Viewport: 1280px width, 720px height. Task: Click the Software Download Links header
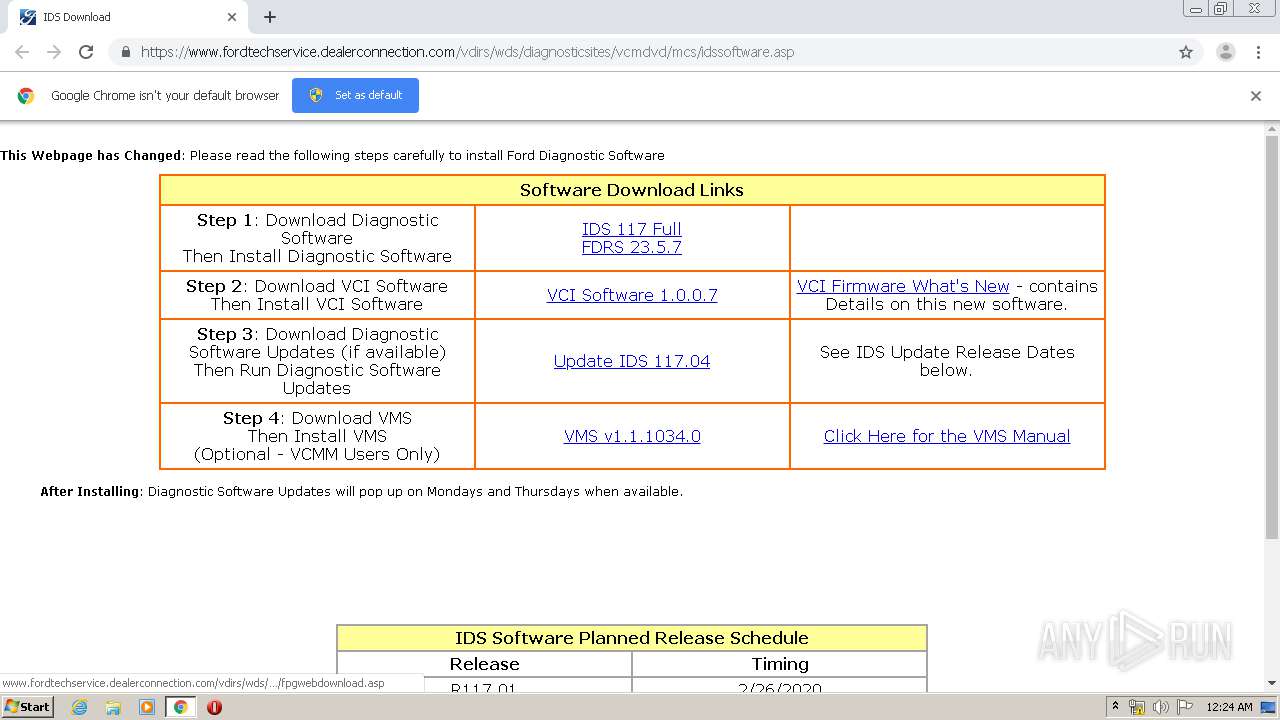(632, 190)
